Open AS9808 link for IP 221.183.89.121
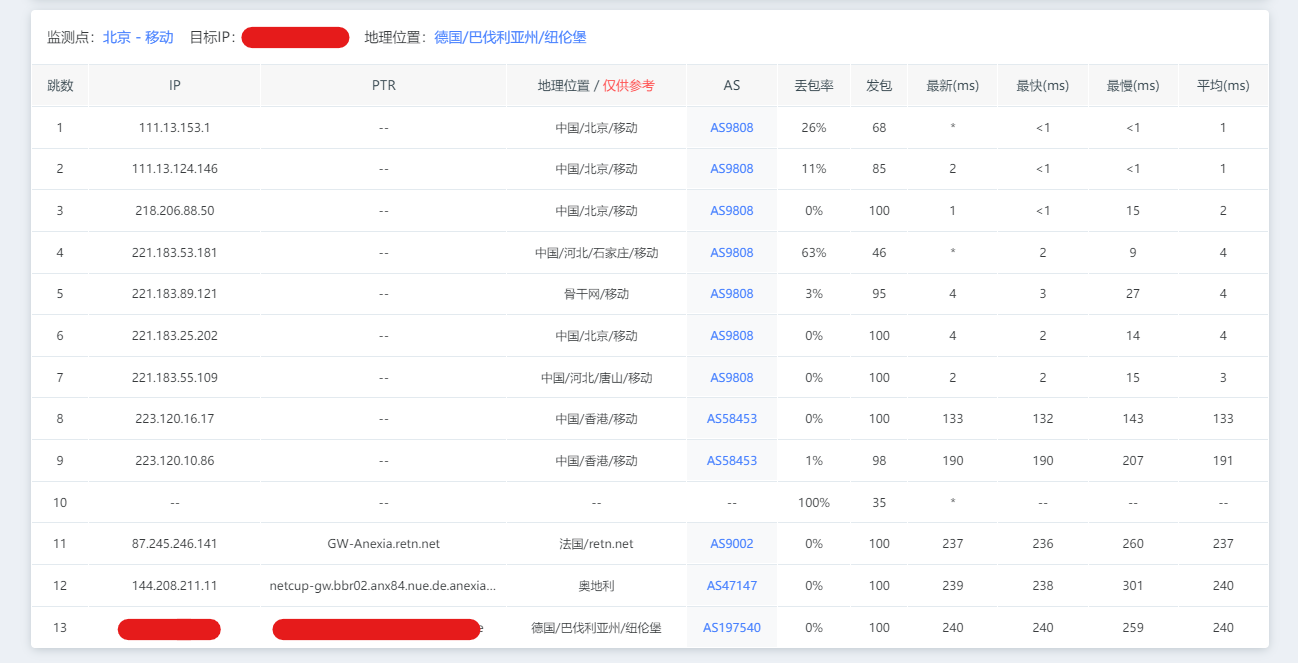Screen dimensions: 1298x663 tap(732, 294)
